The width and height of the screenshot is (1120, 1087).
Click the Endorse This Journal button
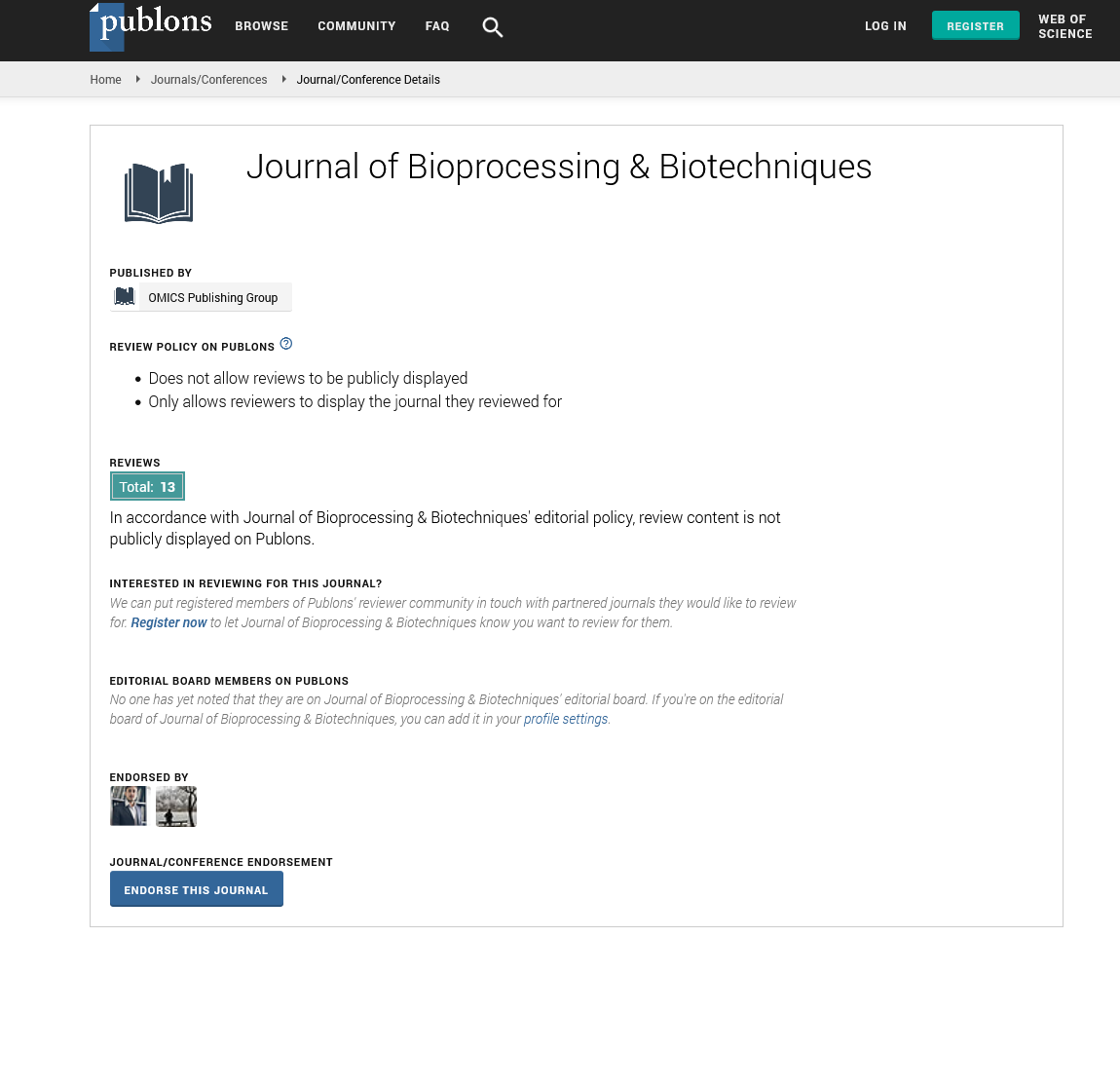tap(197, 889)
